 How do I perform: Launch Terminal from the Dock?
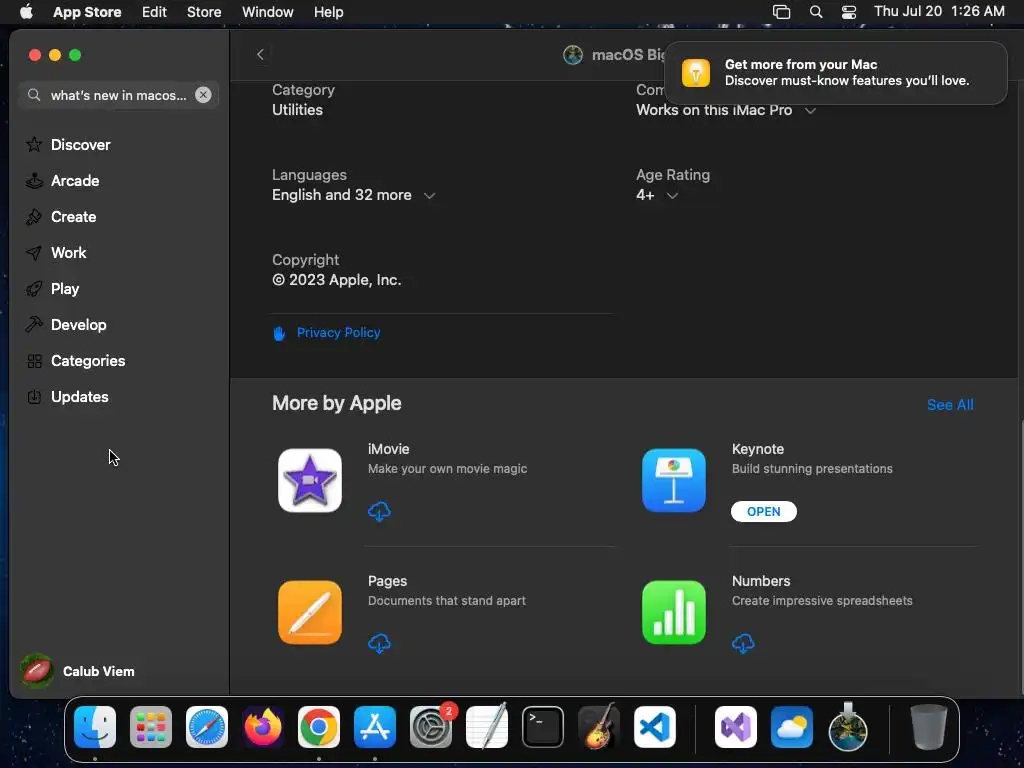543,727
